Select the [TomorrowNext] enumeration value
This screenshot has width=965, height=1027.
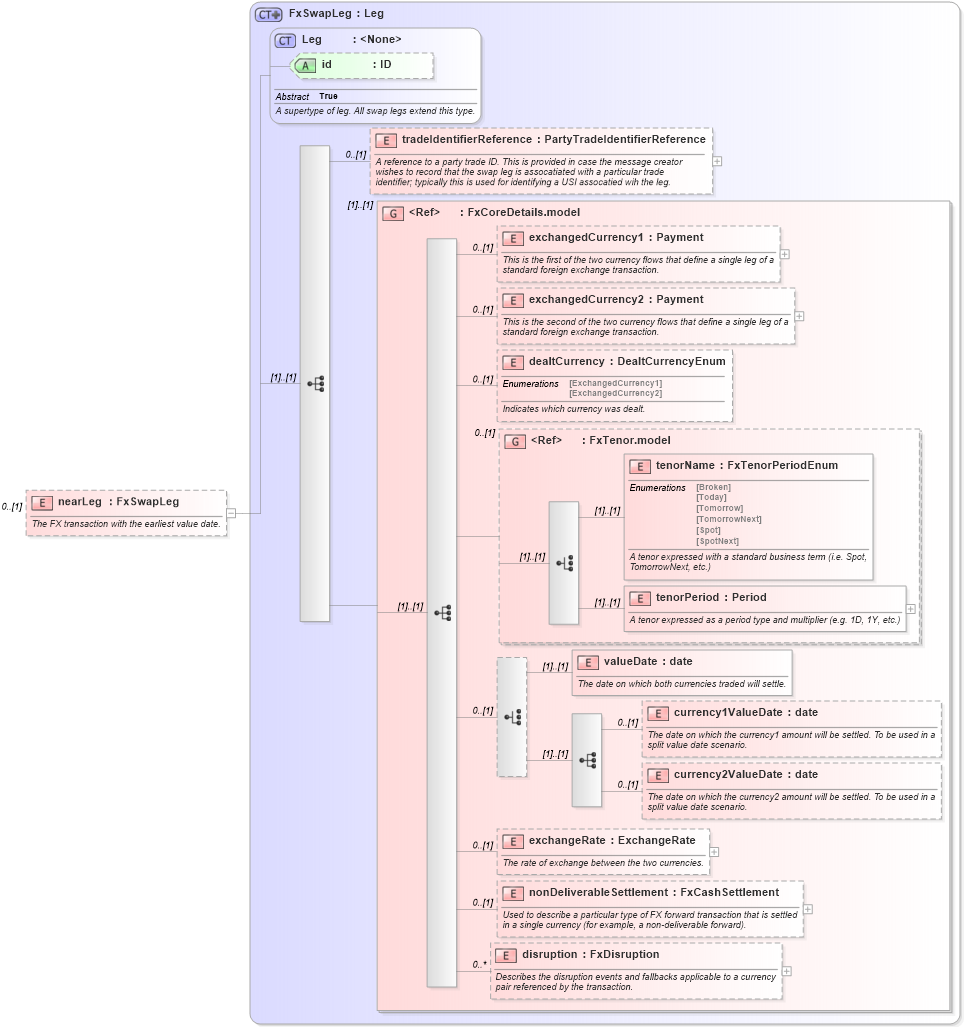click(728, 519)
